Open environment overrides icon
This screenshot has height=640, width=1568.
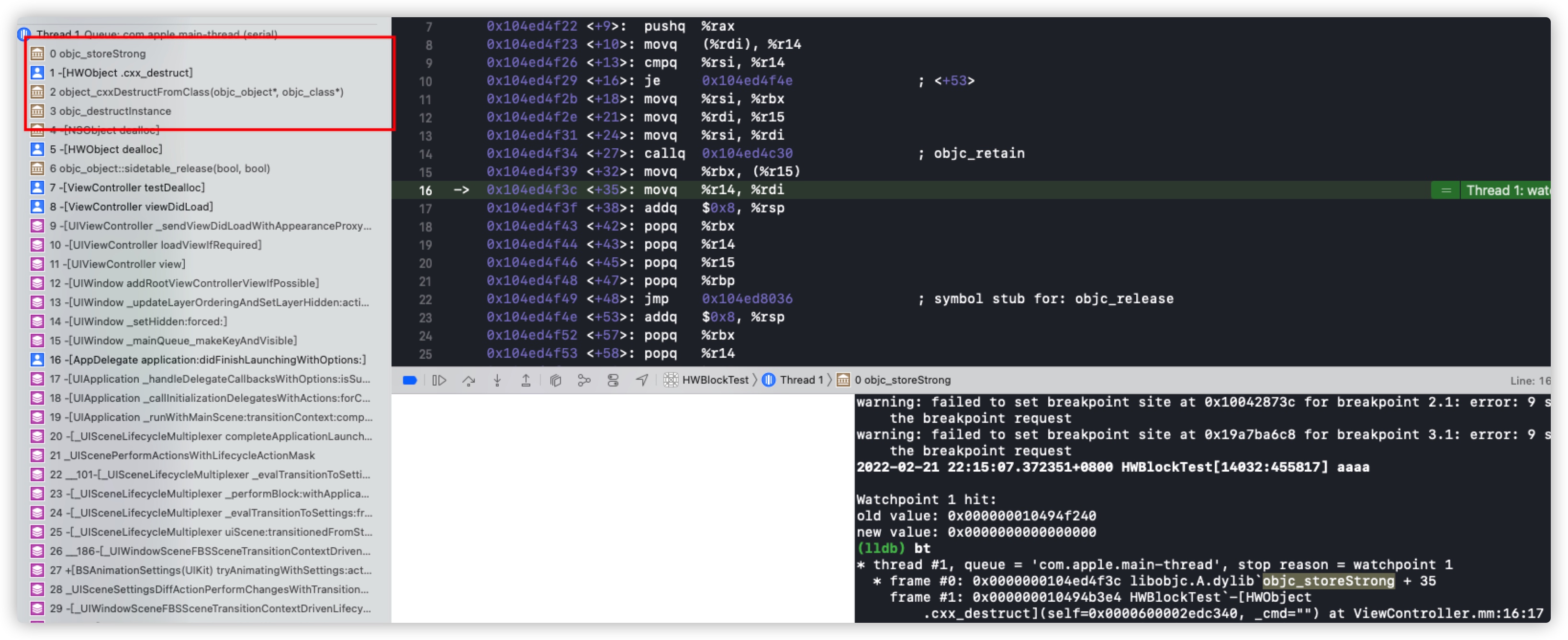coord(613,380)
